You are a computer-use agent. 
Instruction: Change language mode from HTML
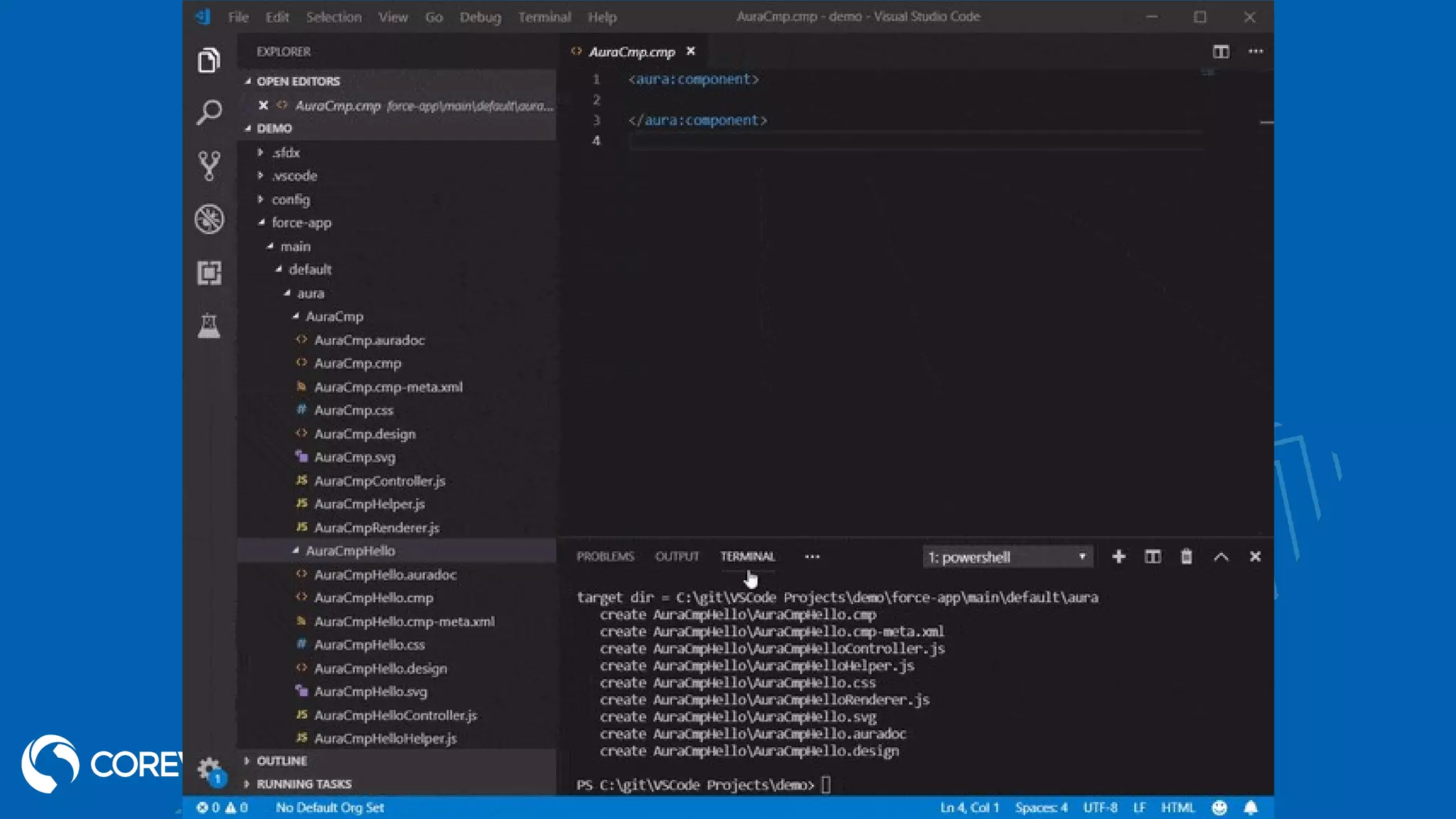click(x=1177, y=808)
